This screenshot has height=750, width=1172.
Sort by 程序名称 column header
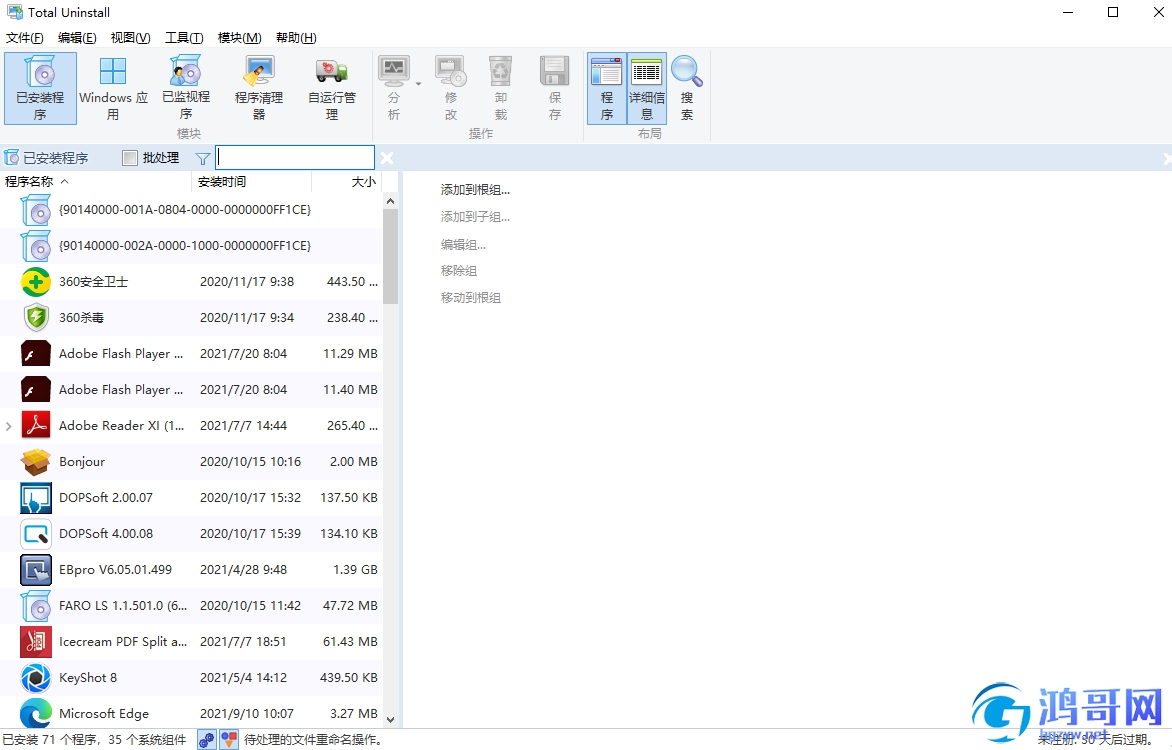point(96,182)
